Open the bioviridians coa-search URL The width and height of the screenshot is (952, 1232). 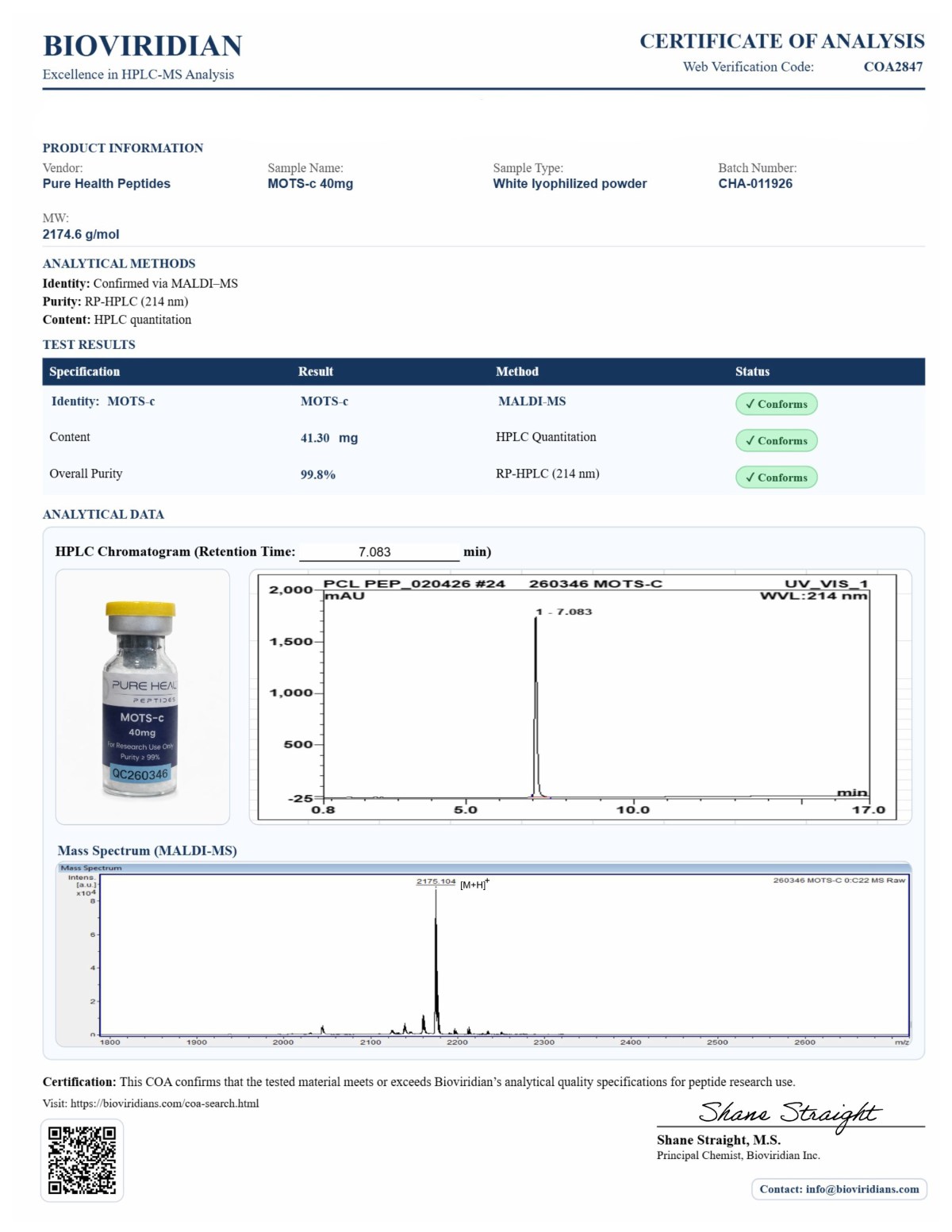(164, 1103)
